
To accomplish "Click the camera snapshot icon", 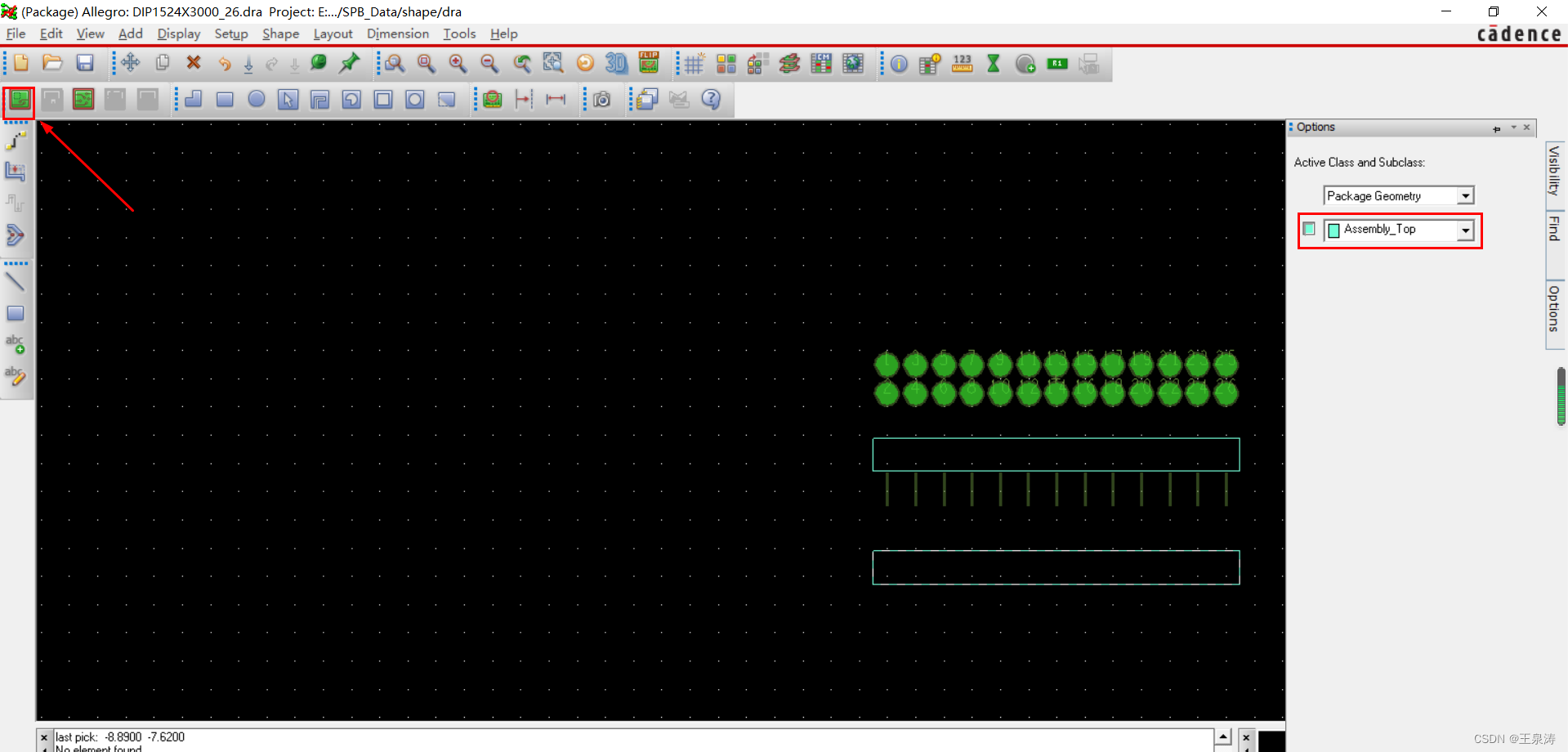I will (x=602, y=100).
